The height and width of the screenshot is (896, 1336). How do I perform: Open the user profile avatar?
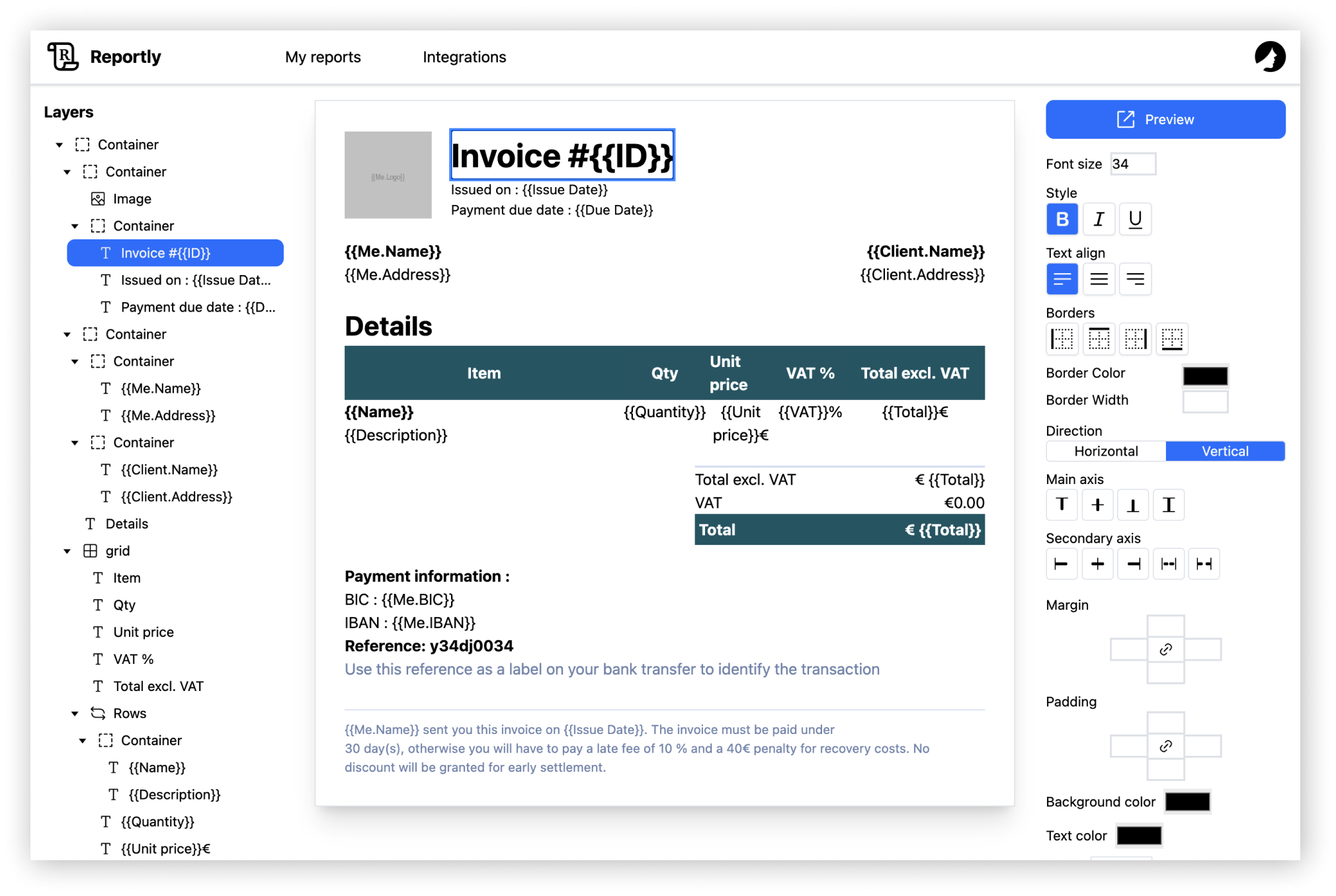[1270, 56]
